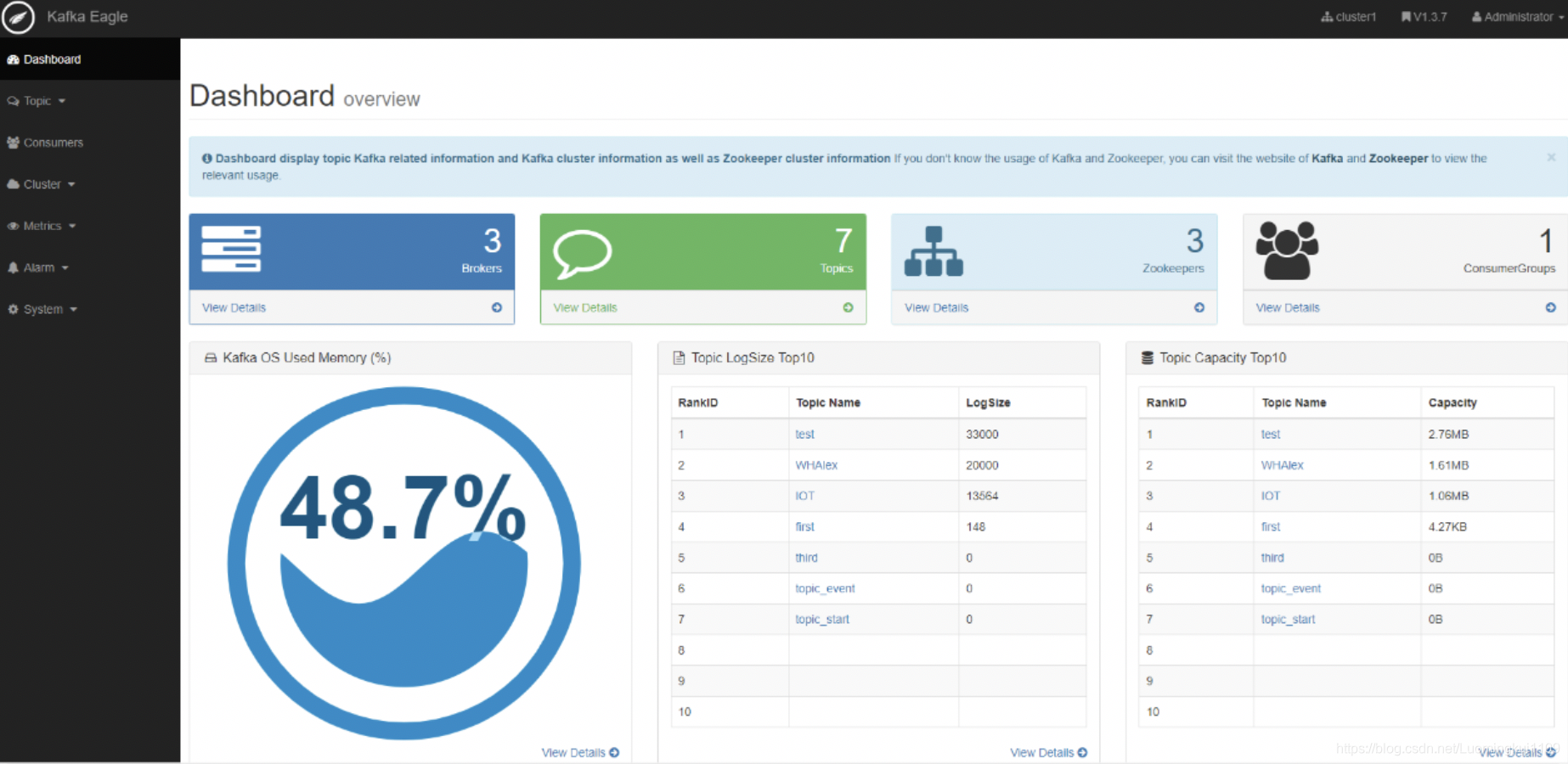Click the cluster1 selector in the header
This screenshot has width=1568, height=764.
coord(1348,17)
